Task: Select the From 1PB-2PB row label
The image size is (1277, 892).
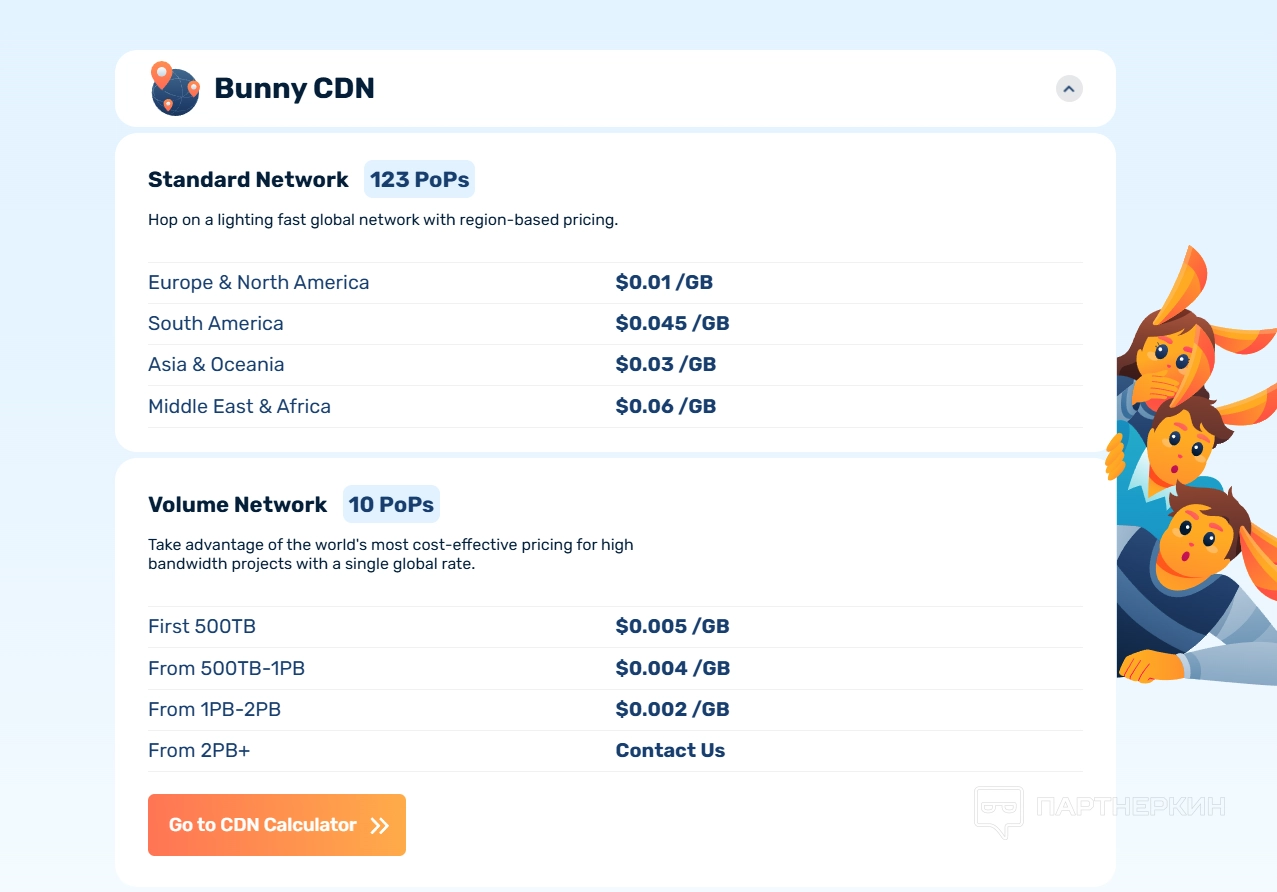Action: pos(214,710)
